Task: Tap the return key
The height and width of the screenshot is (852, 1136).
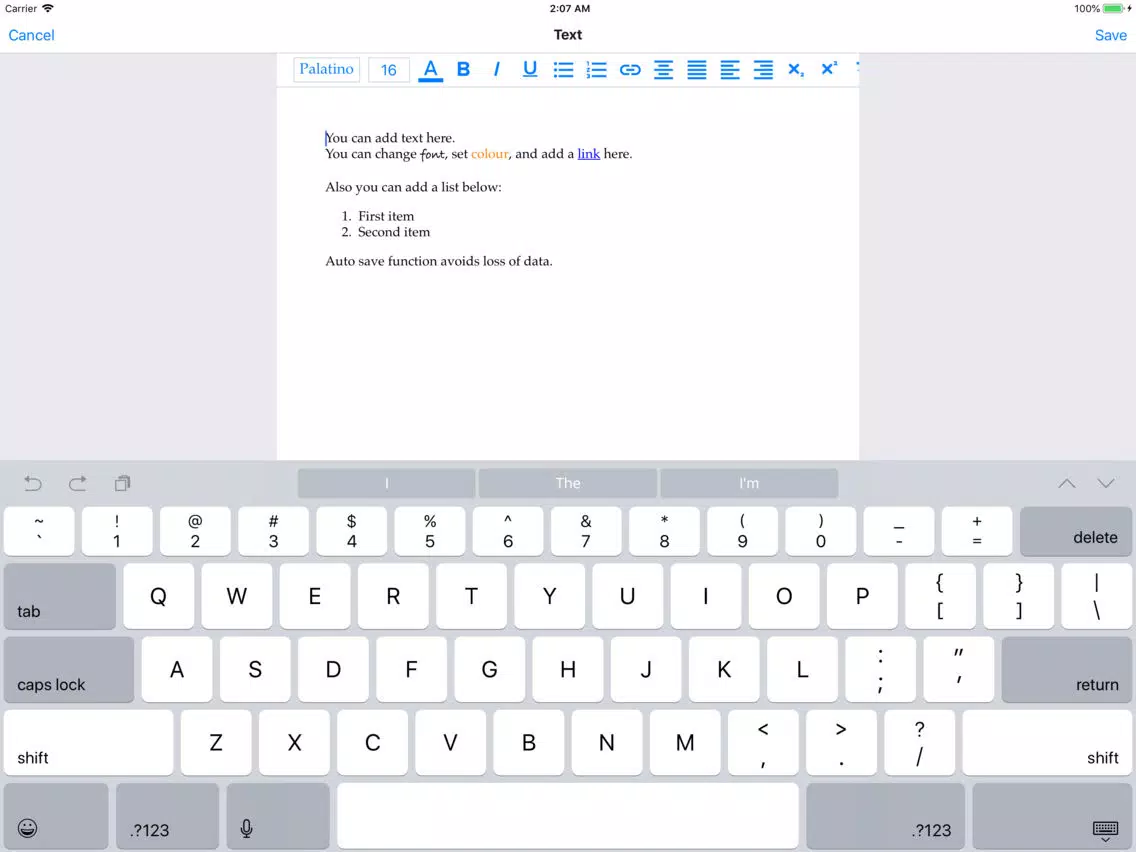Action: point(1066,669)
